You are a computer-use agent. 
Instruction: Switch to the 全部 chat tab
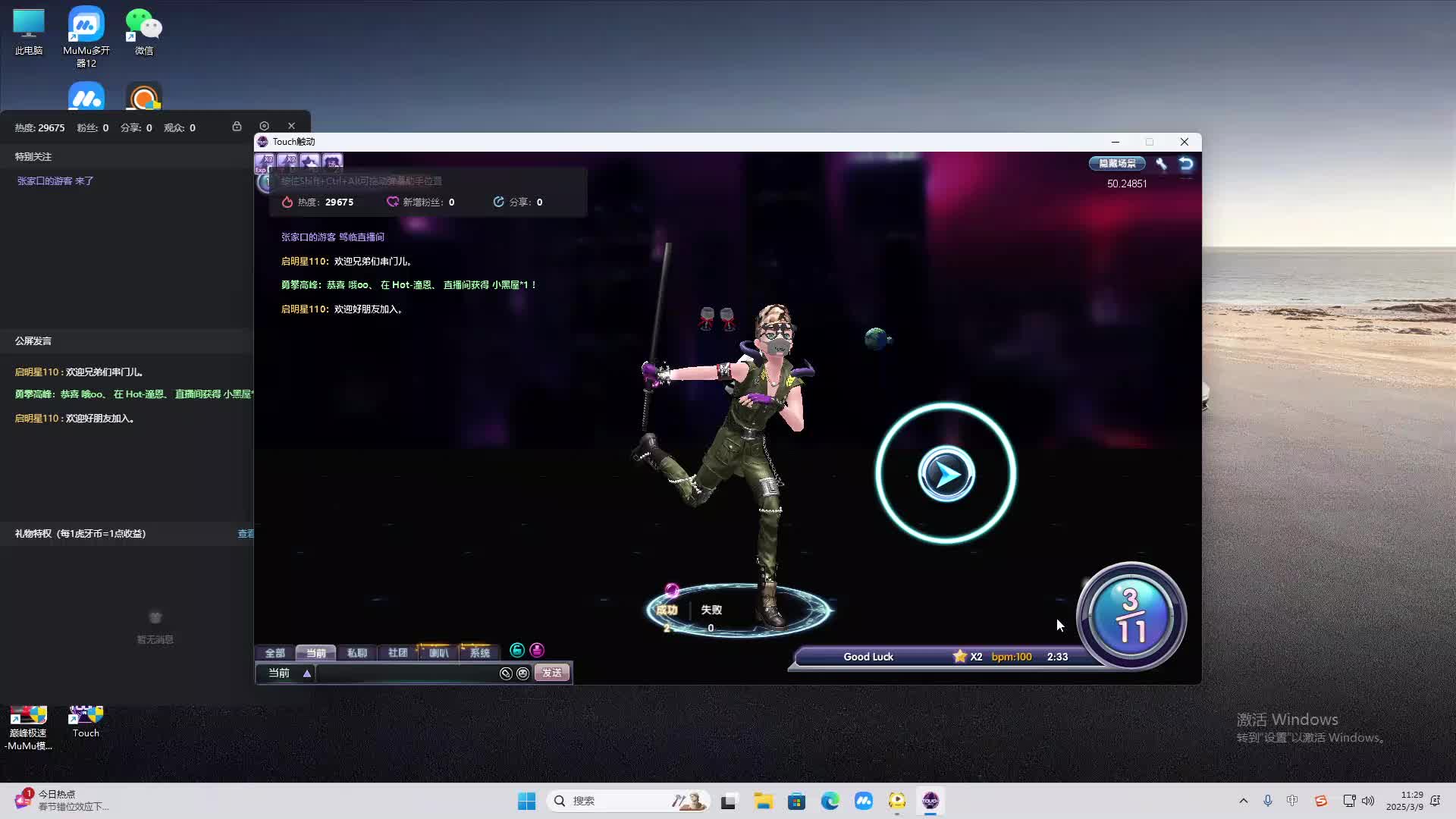(275, 653)
